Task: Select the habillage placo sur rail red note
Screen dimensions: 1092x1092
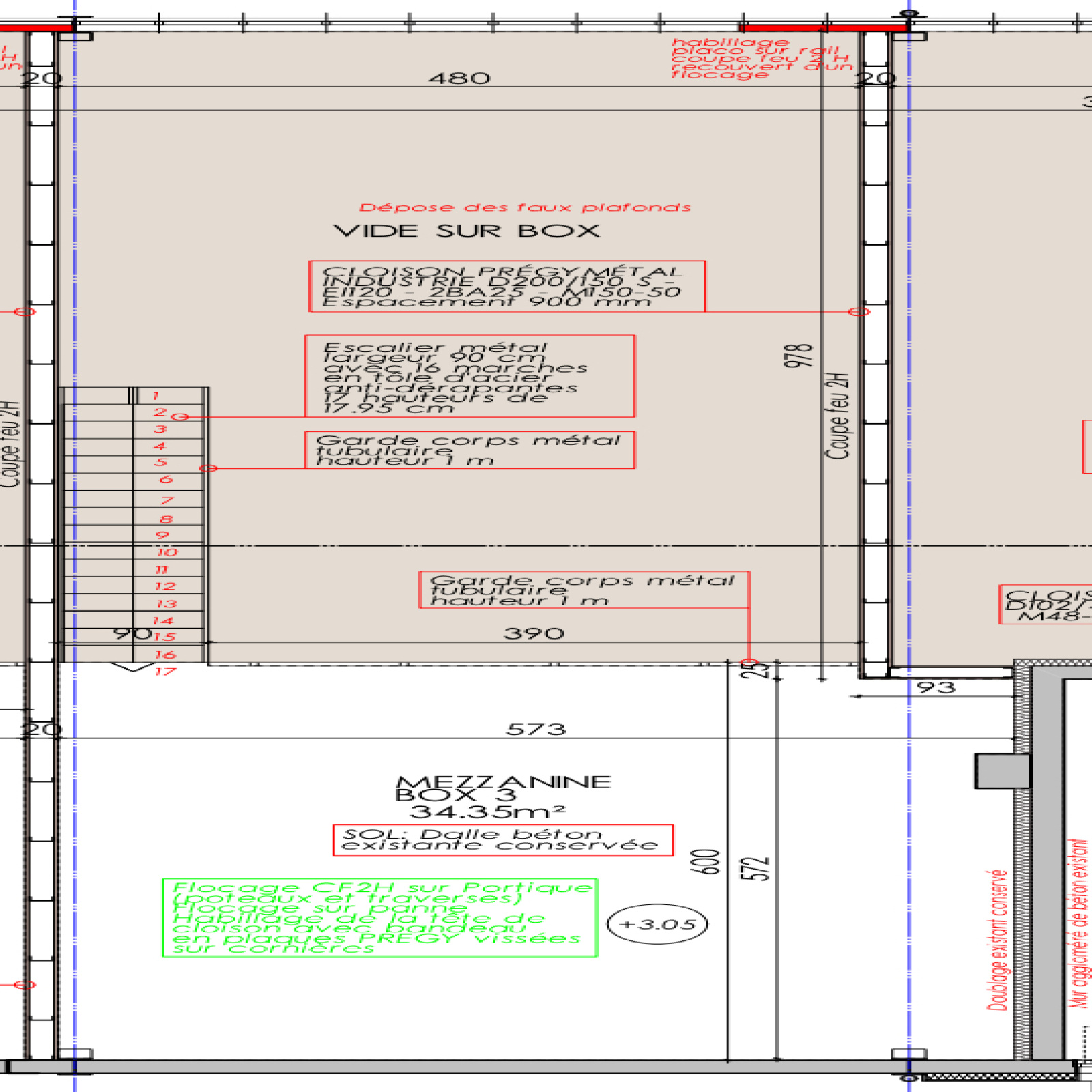Action: (762, 59)
